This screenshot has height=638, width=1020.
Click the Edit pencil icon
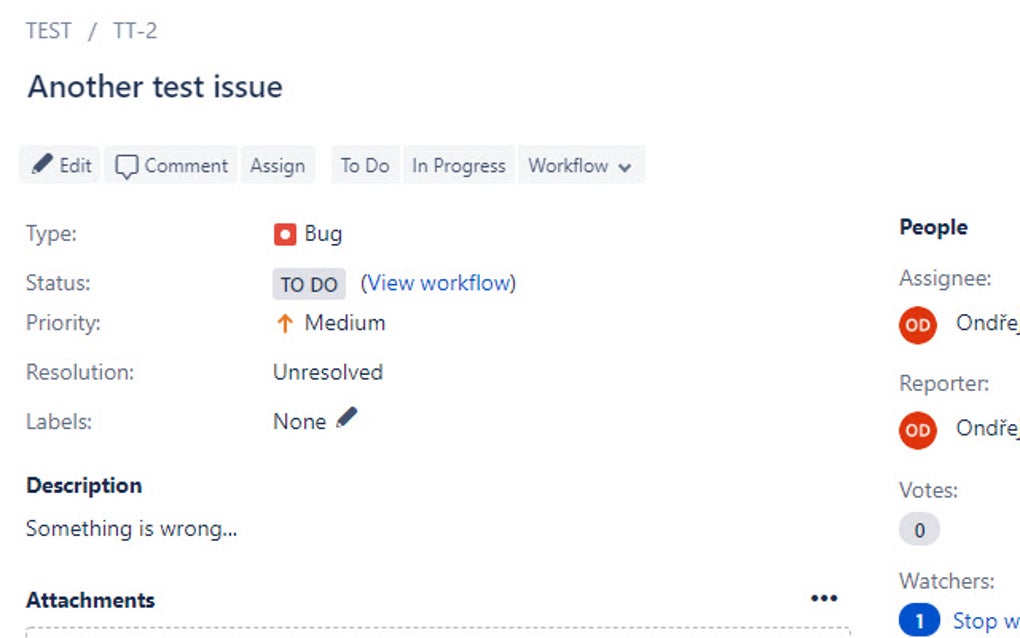click(40, 165)
